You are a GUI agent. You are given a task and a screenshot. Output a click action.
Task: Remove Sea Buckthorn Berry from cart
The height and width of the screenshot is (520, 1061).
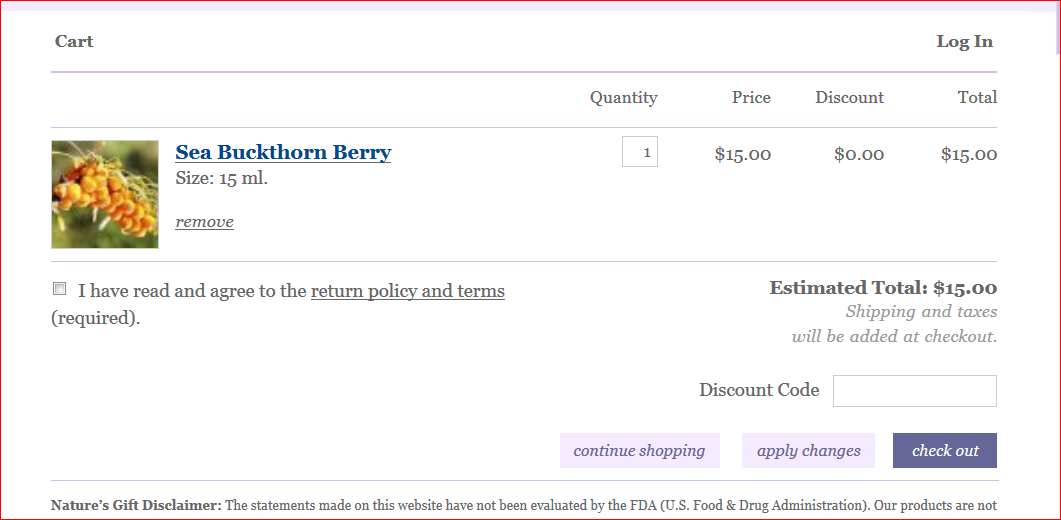click(204, 221)
